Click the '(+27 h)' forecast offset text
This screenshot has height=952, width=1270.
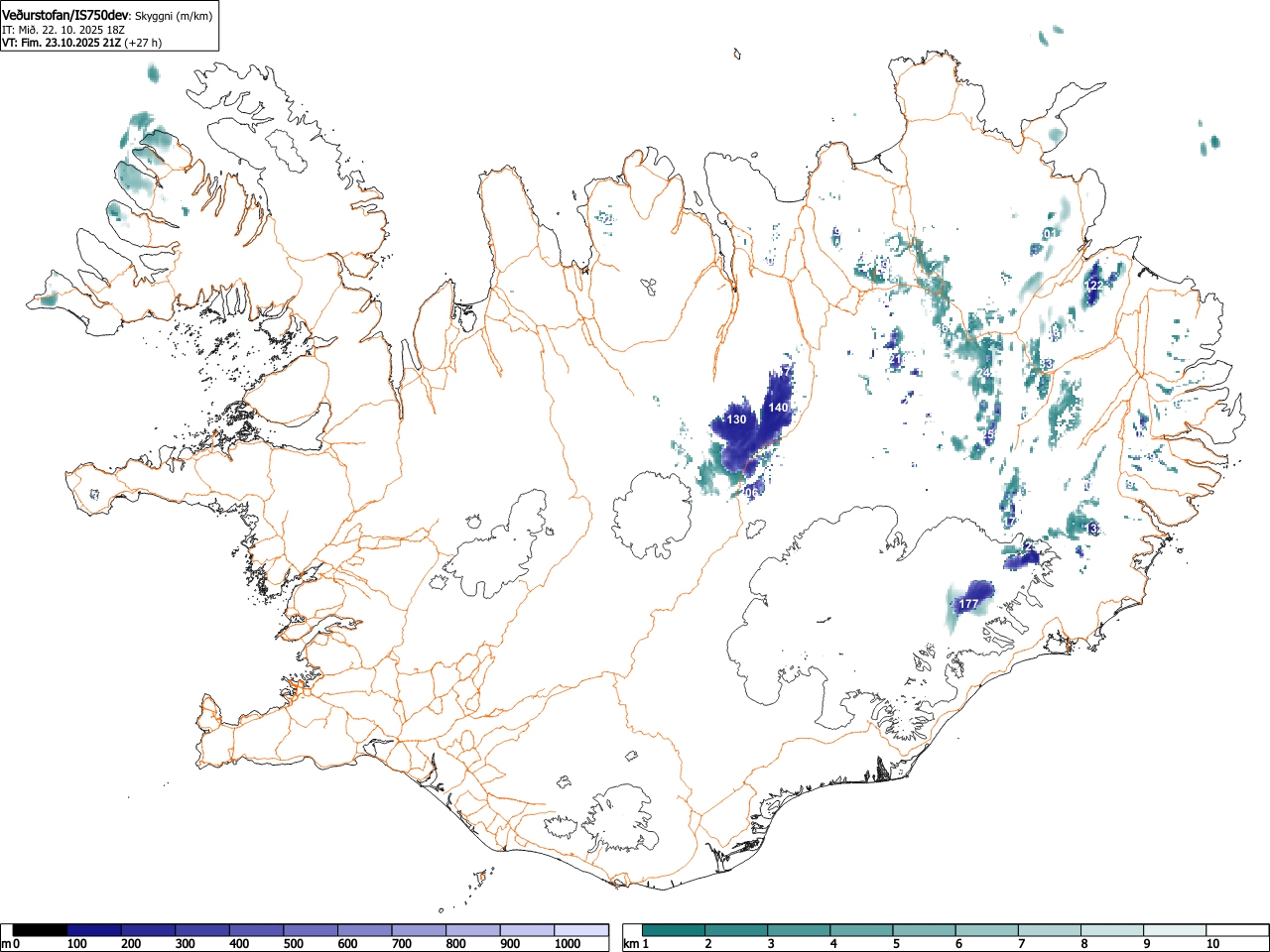[143, 43]
